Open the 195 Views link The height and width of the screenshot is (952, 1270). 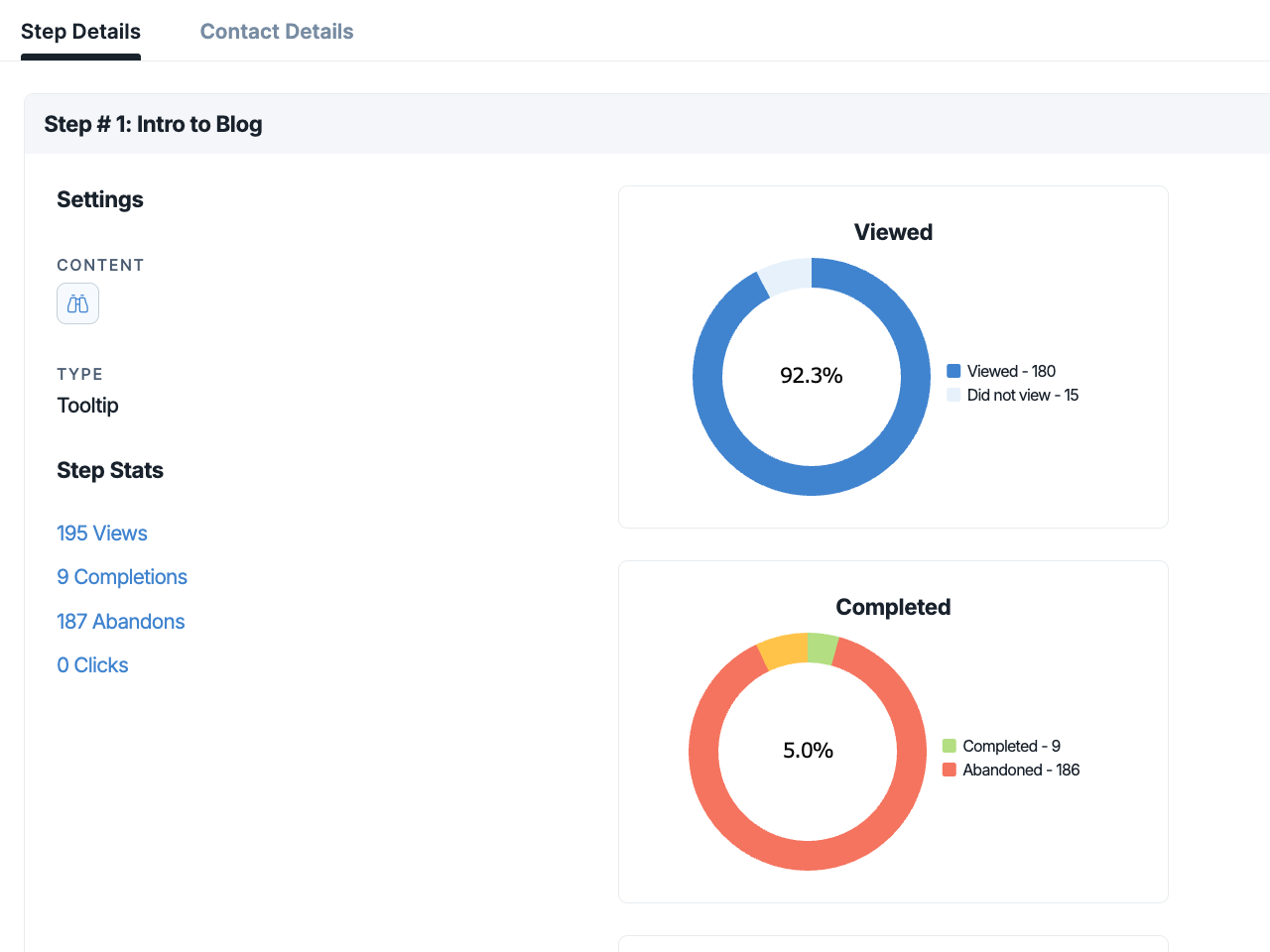point(102,534)
